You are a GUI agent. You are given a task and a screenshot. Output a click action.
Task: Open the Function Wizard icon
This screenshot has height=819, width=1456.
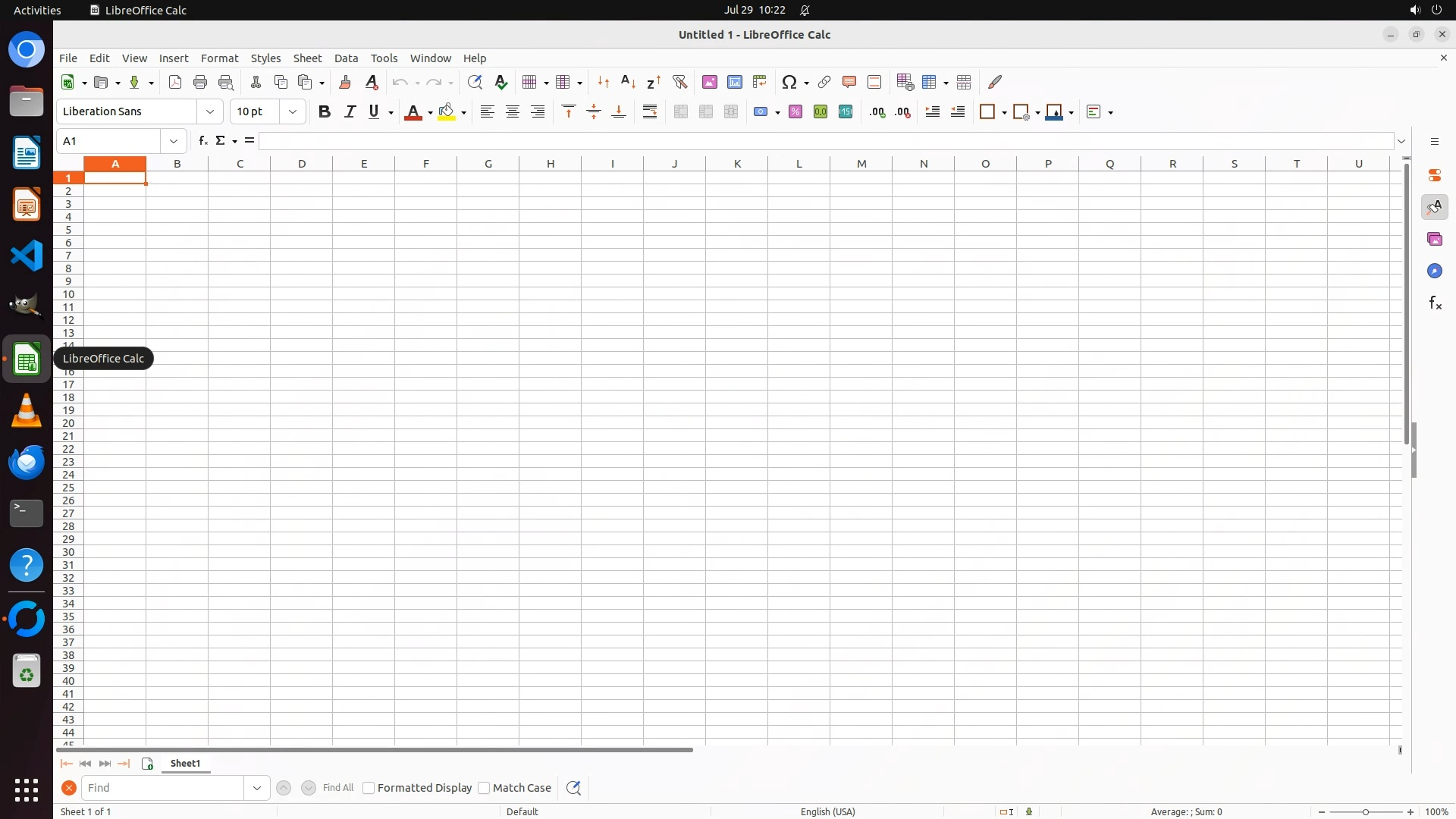[x=202, y=141]
